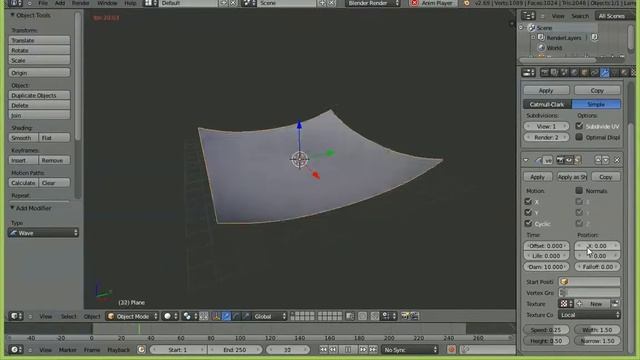Viewport: 640px width, 360px height.
Task: Toggle the Optimal Display checkbox
Action: pyautogui.click(x=579, y=137)
